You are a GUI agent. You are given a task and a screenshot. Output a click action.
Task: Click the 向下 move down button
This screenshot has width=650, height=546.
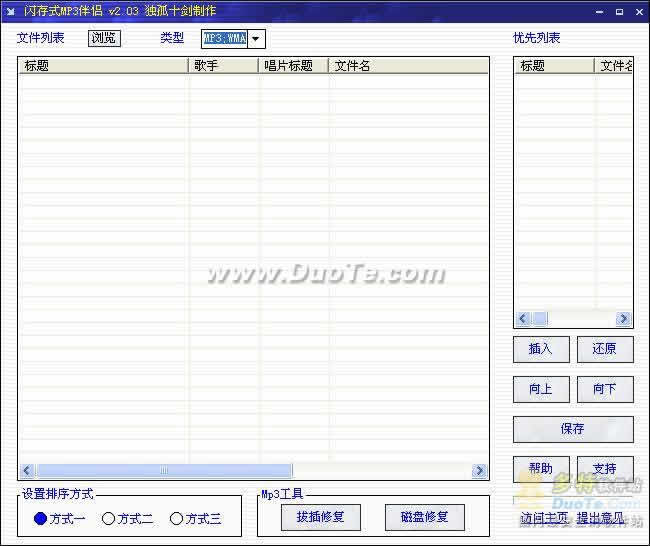[x=605, y=389]
